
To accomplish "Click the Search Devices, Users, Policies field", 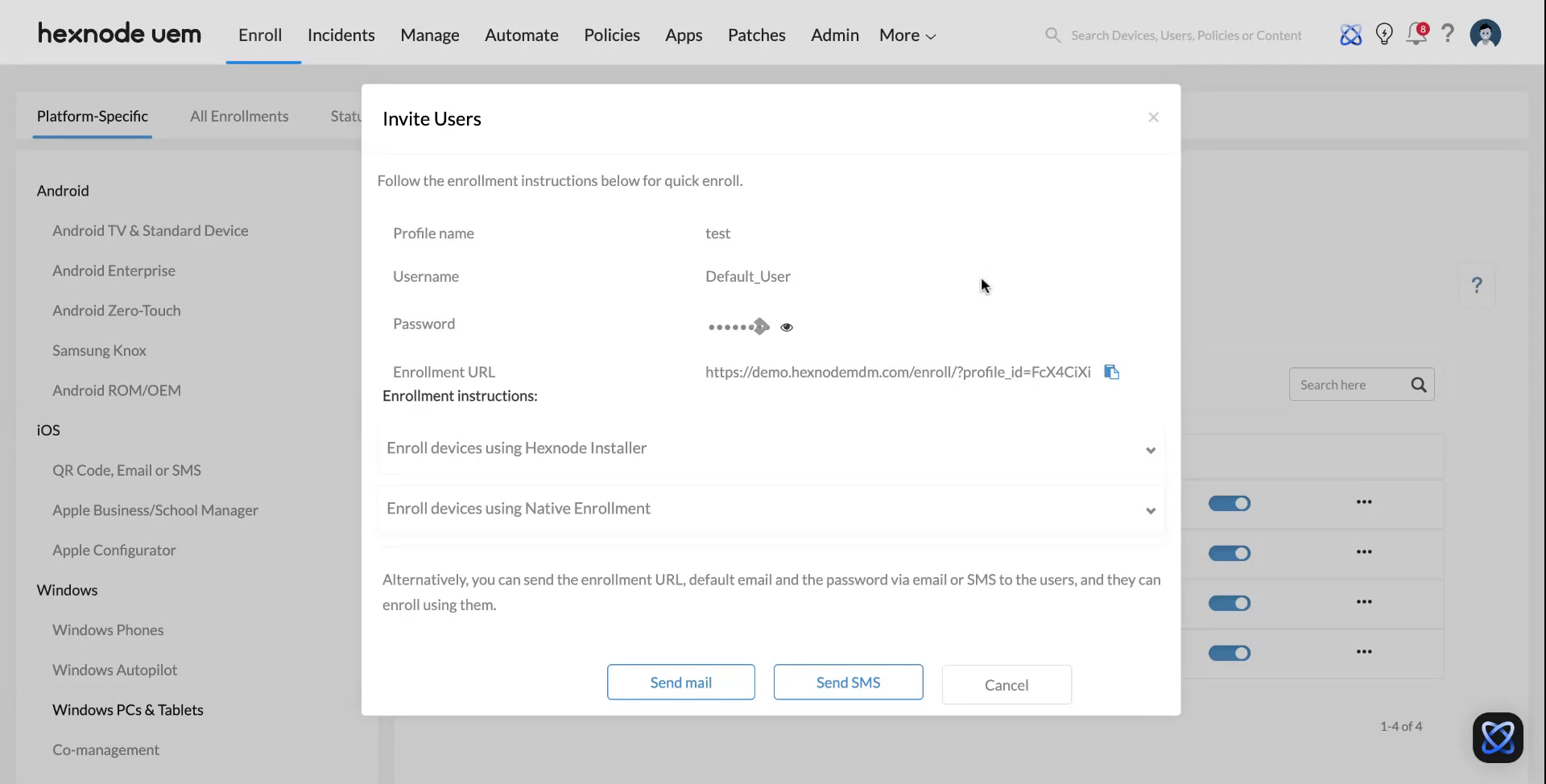I will (1185, 35).
